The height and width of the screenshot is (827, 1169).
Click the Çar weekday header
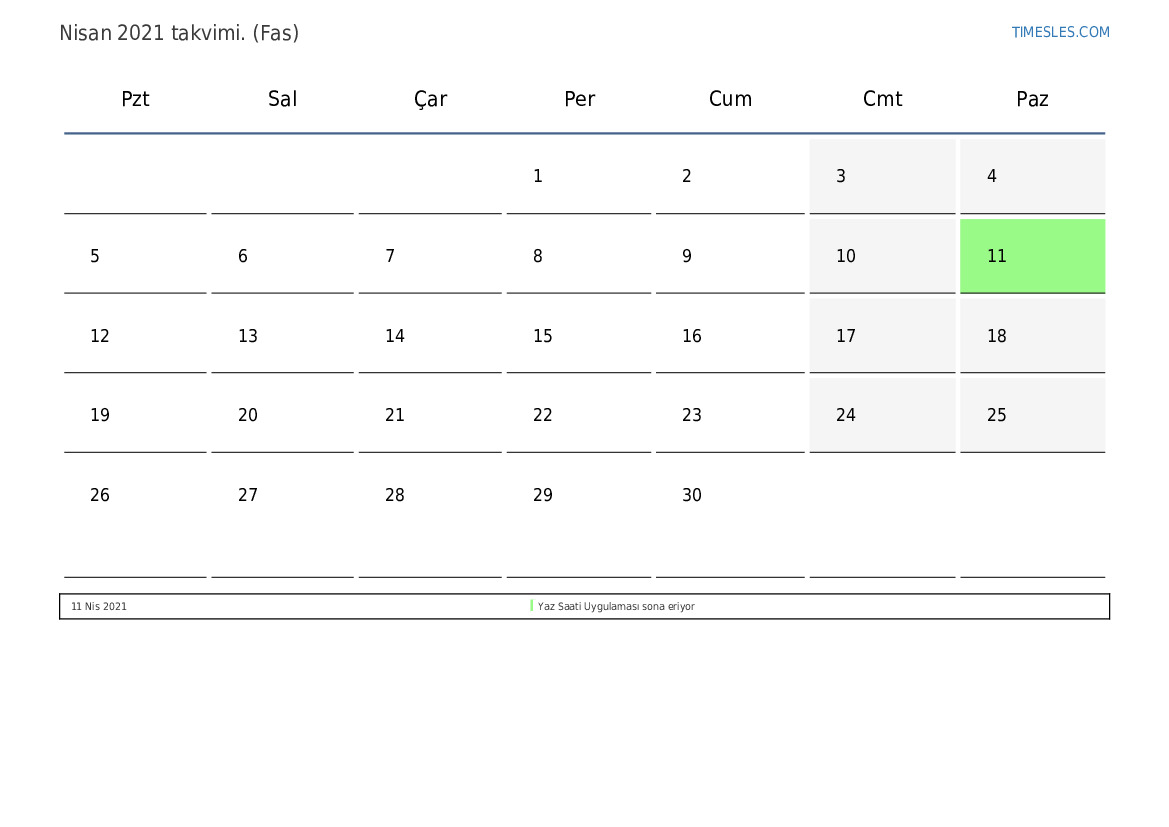(x=430, y=99)
